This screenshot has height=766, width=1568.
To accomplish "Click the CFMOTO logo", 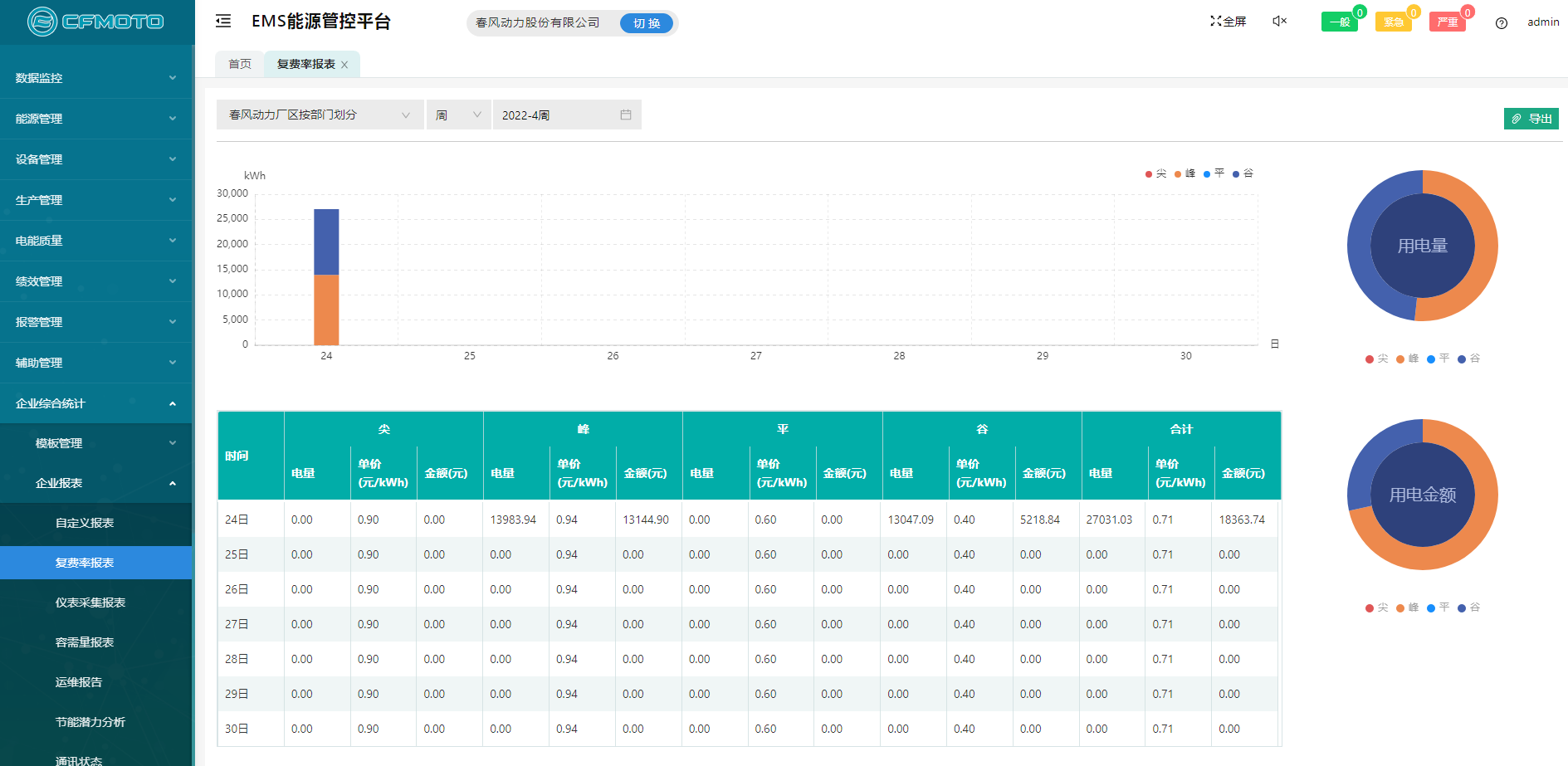I will 95,22.
